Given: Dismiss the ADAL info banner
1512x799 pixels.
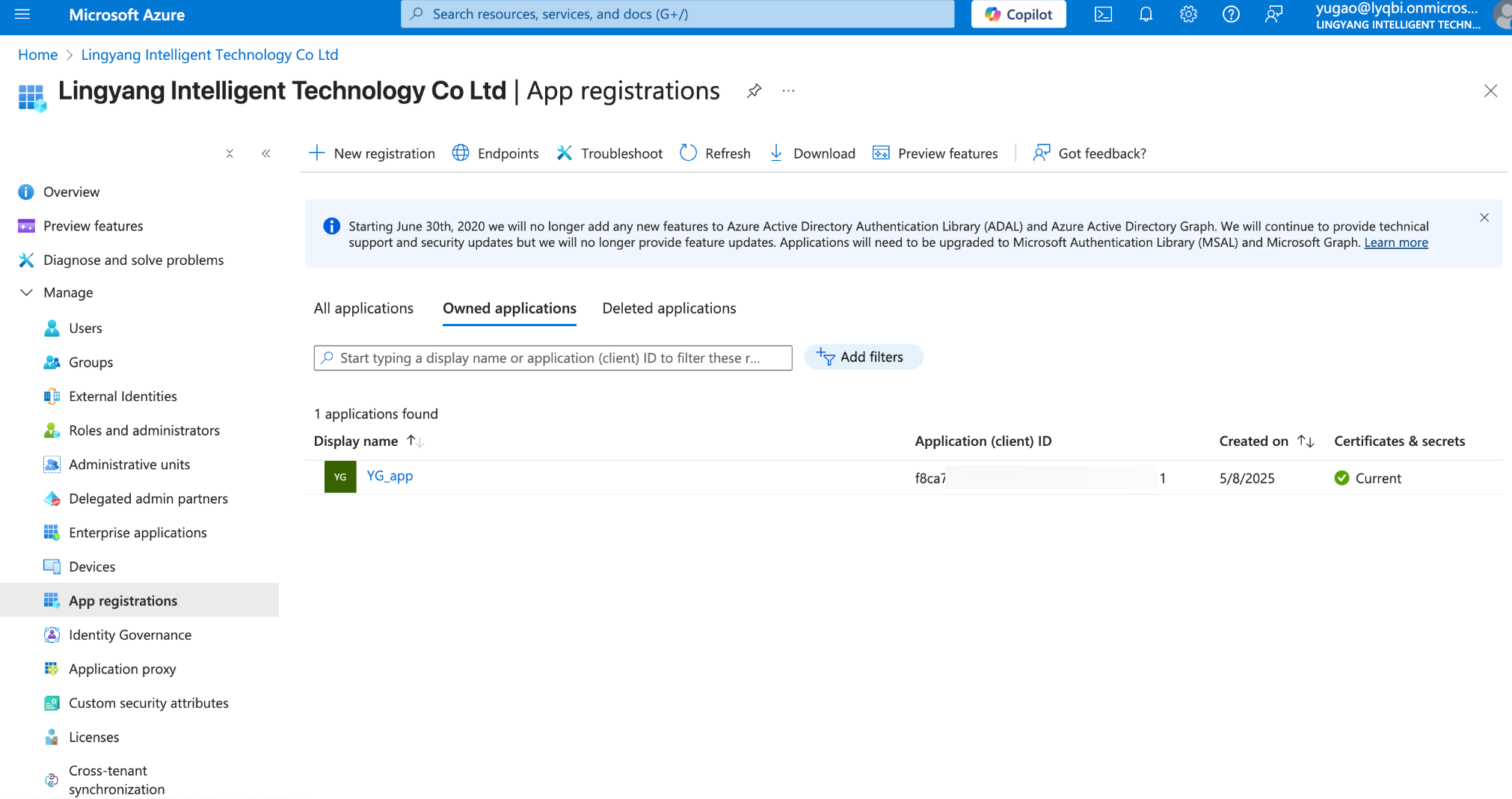Looking at the screenshot, I should coord(1484,218).
